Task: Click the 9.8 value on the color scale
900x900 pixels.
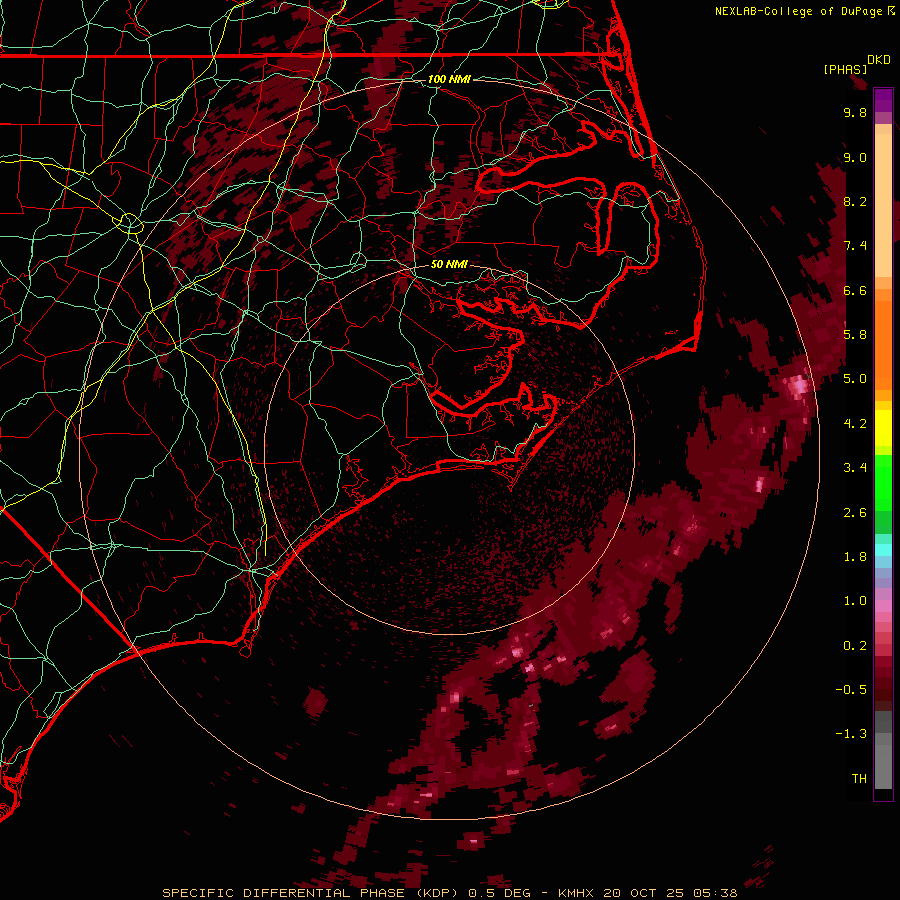Action: (855, 112)
